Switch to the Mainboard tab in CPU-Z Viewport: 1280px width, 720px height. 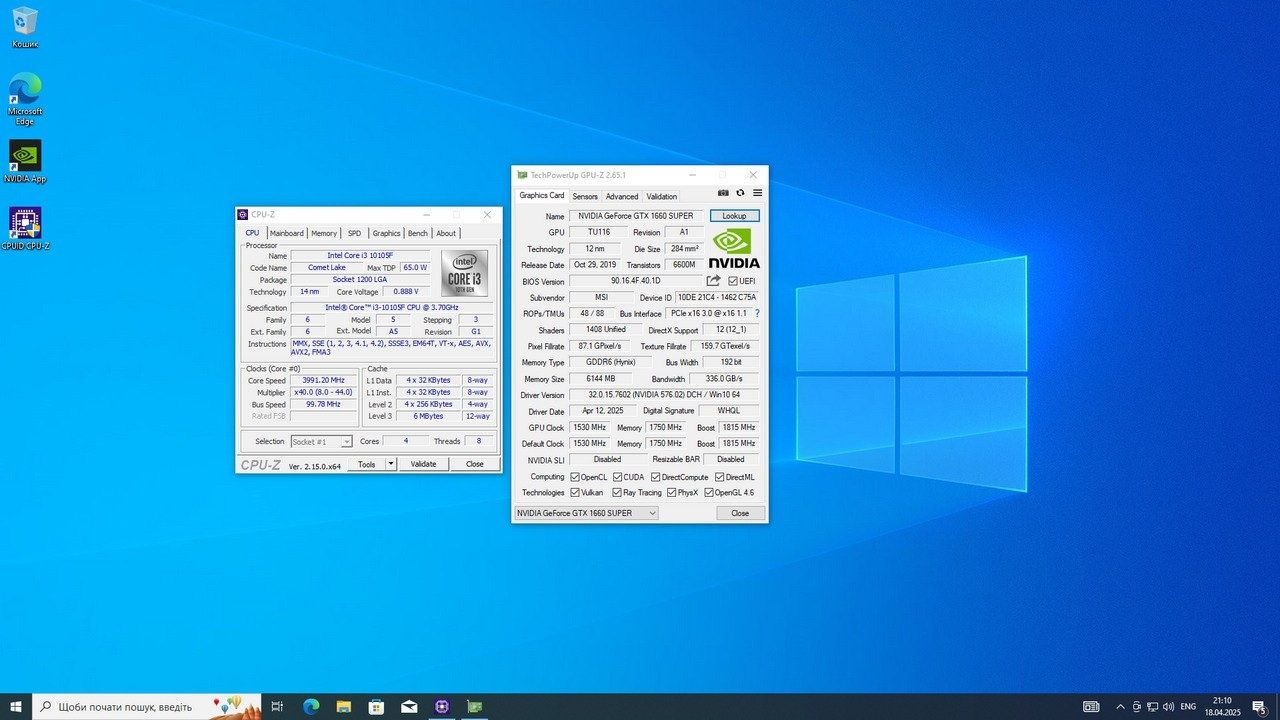287,233
